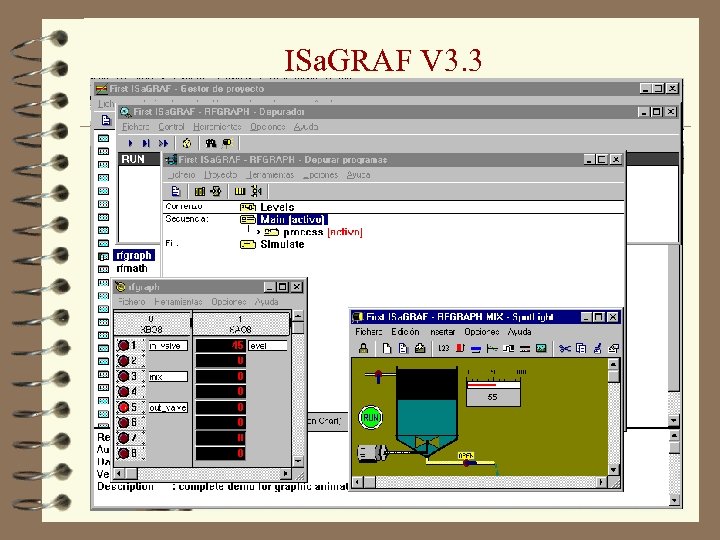Open Ayuda menu in Depurador window

(x=306, y=127)
